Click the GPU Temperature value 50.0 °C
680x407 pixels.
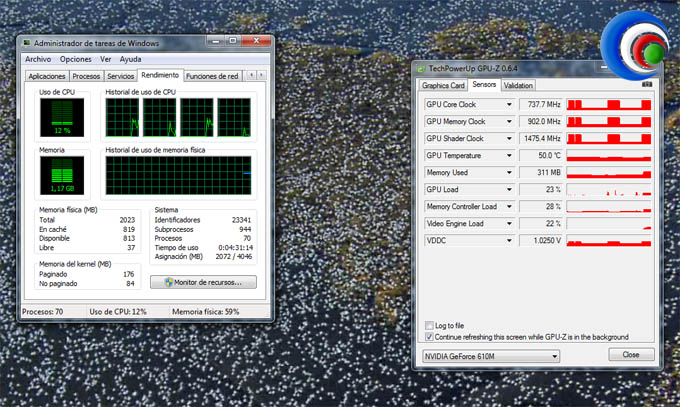541,155
